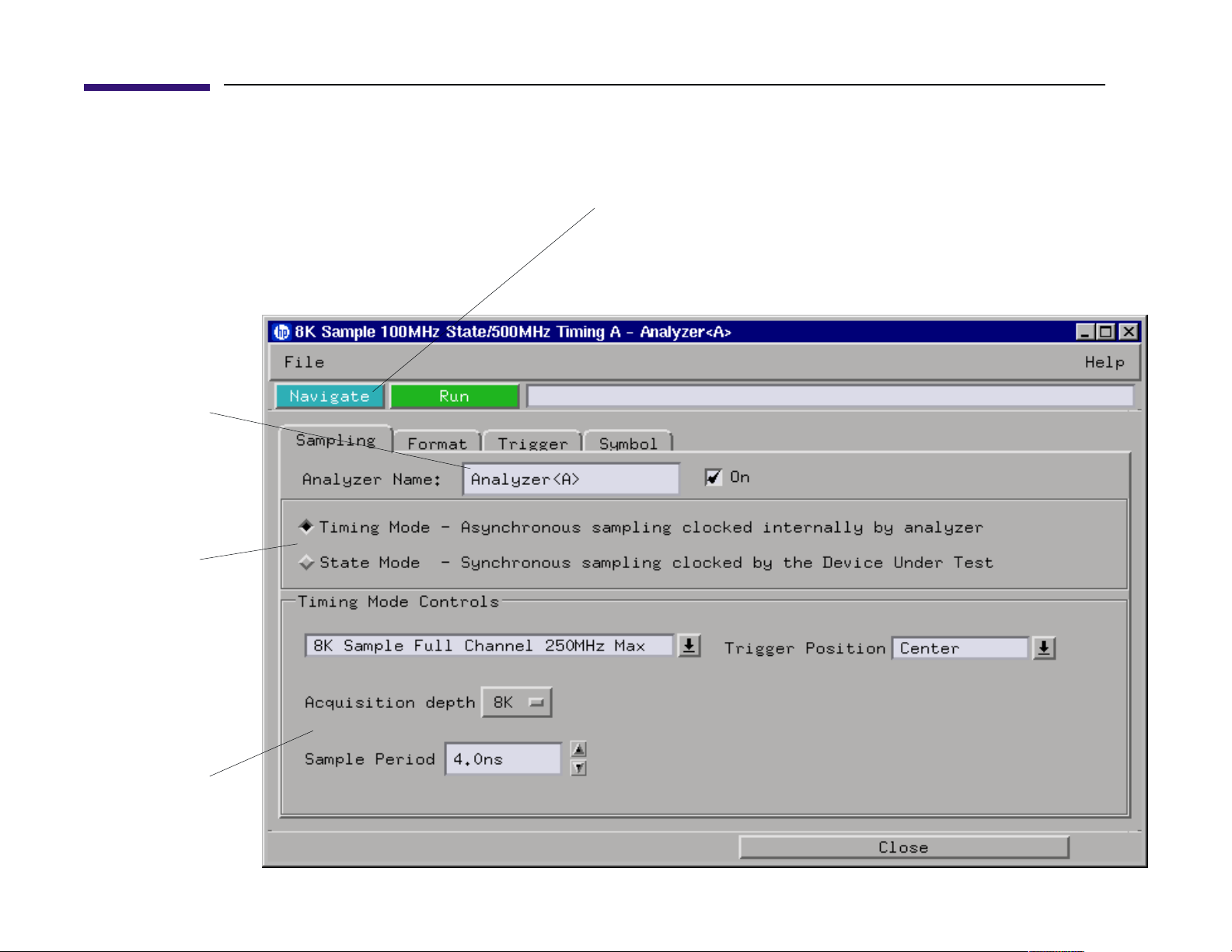Switch to the Trigger tab
Viewport: 1232px width, 952px height.
tap(532, 442)
